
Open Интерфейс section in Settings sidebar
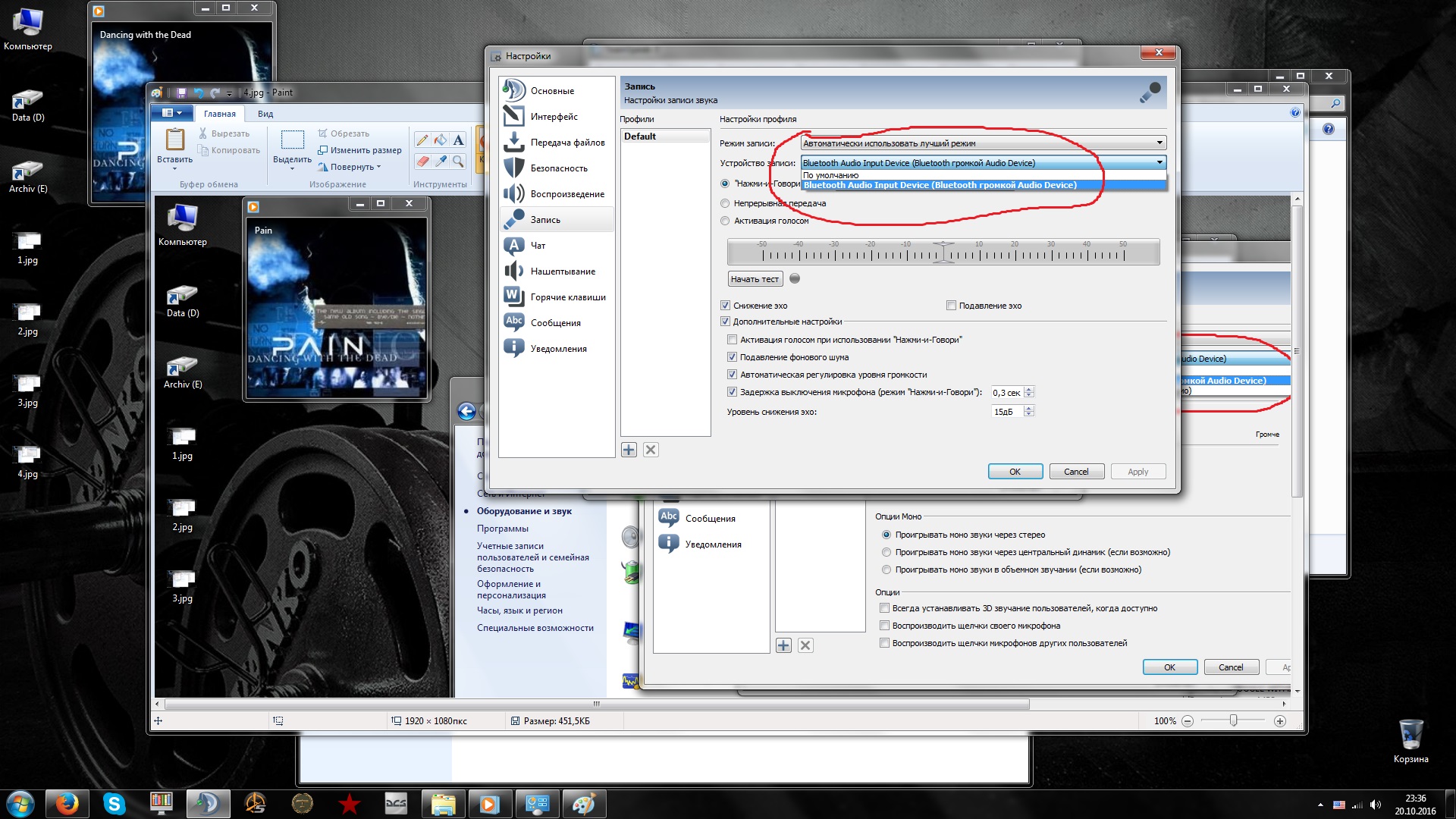556,117
